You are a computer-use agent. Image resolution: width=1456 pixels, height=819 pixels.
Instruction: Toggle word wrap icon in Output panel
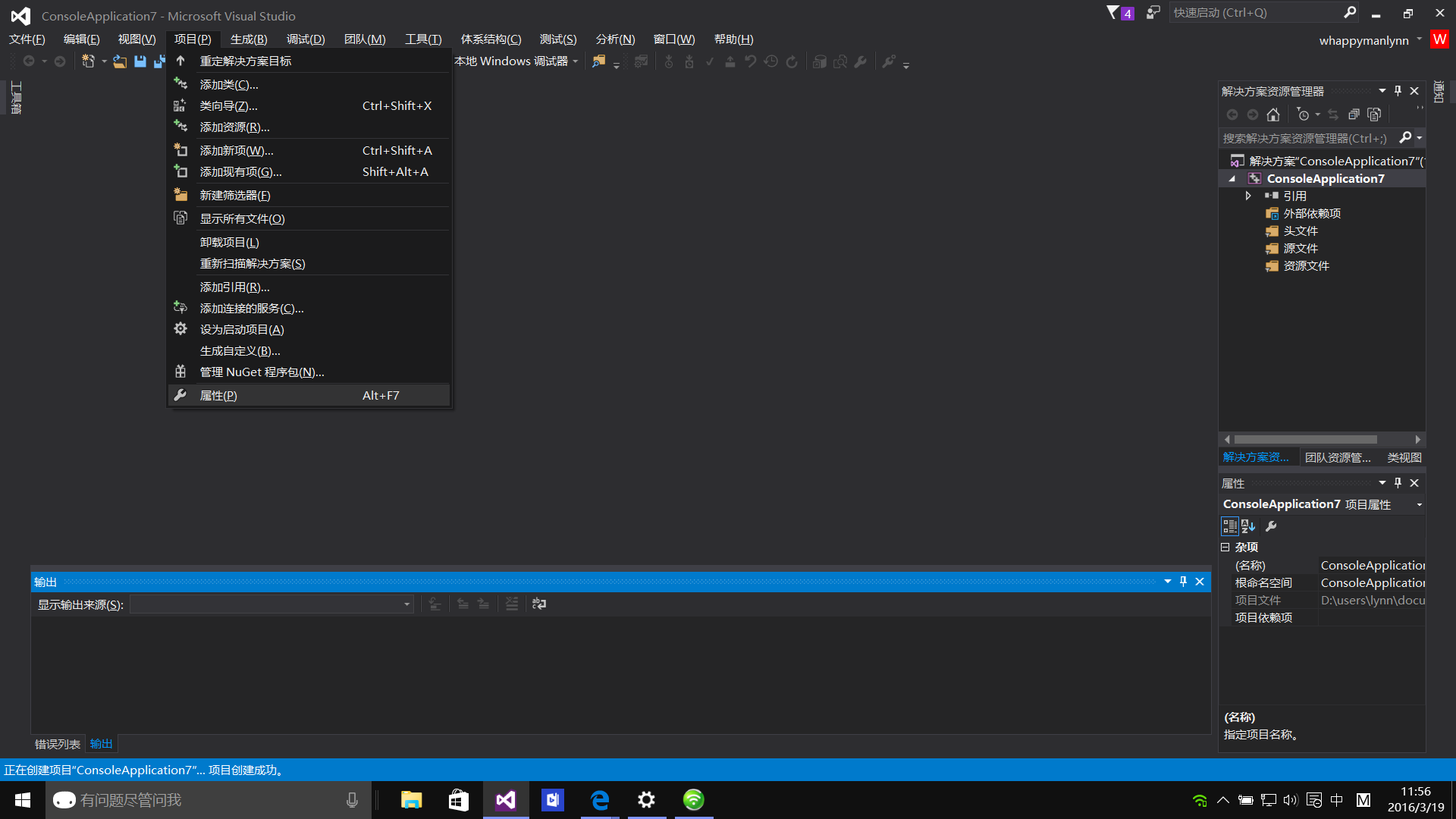539,604
